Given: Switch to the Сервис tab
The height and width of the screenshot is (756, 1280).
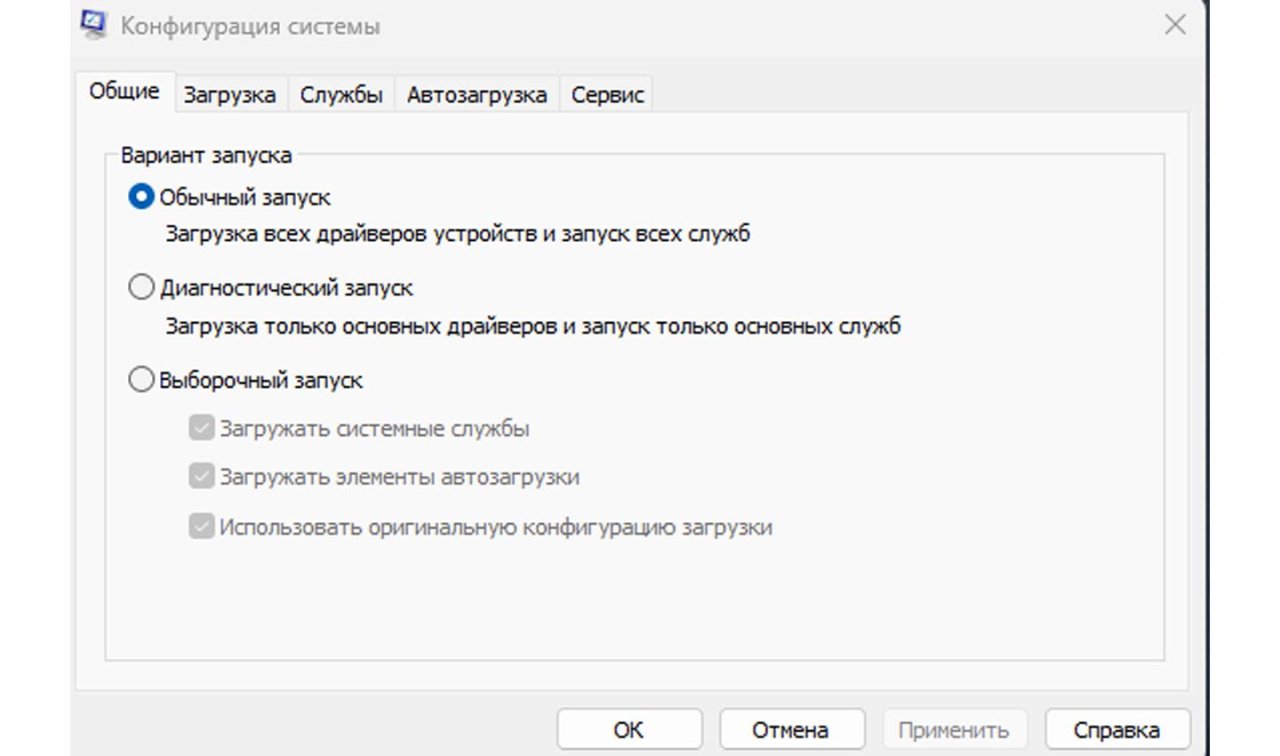Looking at the screenshot, I should click(x=607, y=96).
